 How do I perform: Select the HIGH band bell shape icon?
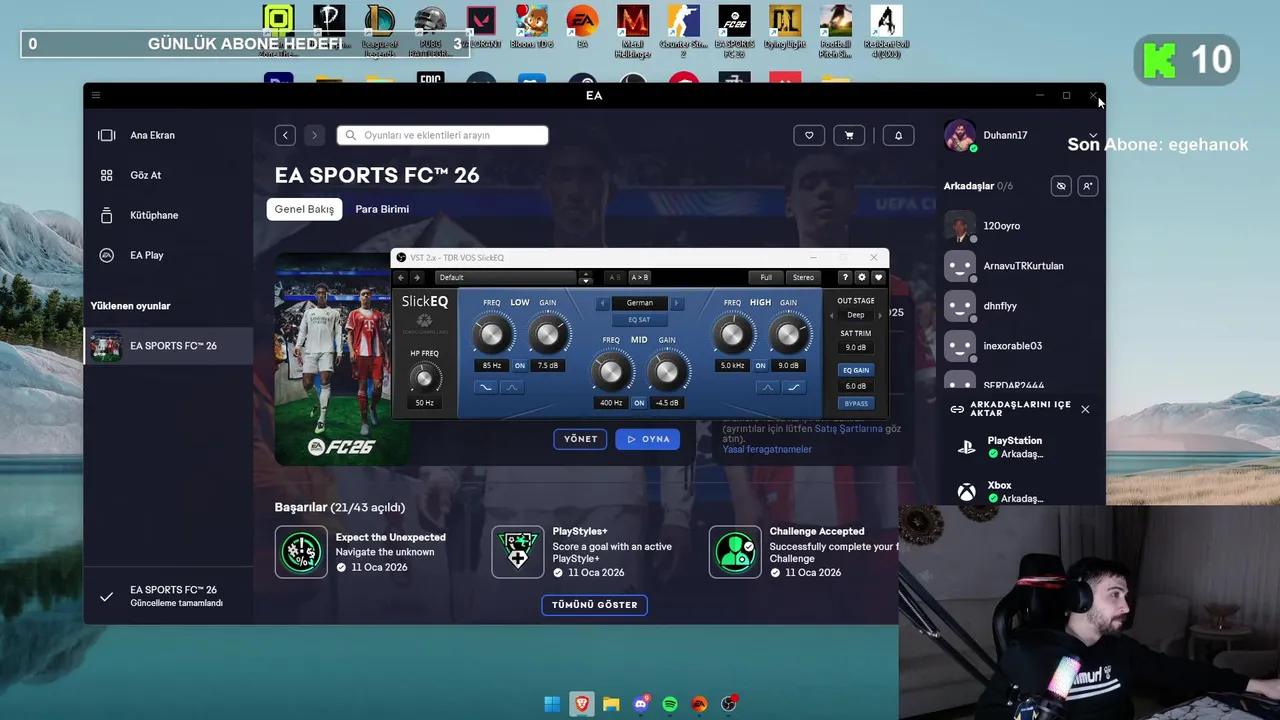(768, 387)
